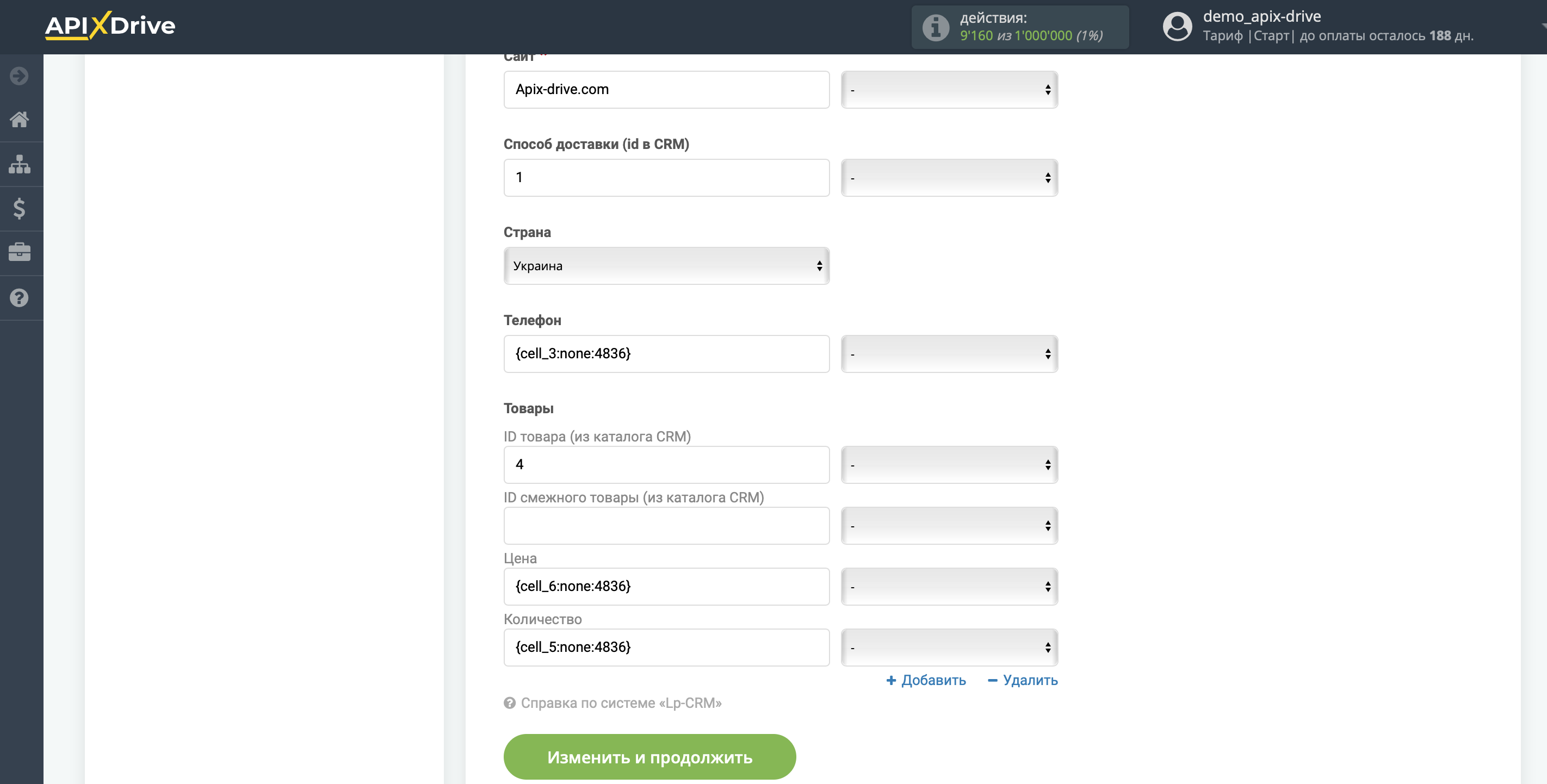
Task: Click the info icon next to actions counter
Action: pyautogui.click(x=936, y=27)
